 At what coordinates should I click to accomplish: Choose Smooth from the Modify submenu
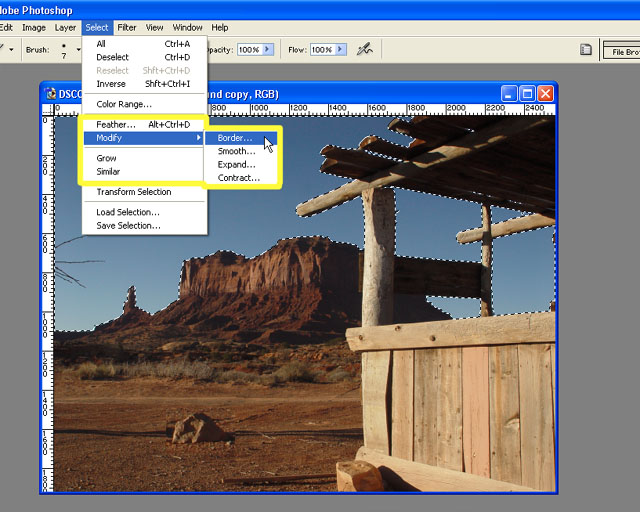(x=241, y=151)
